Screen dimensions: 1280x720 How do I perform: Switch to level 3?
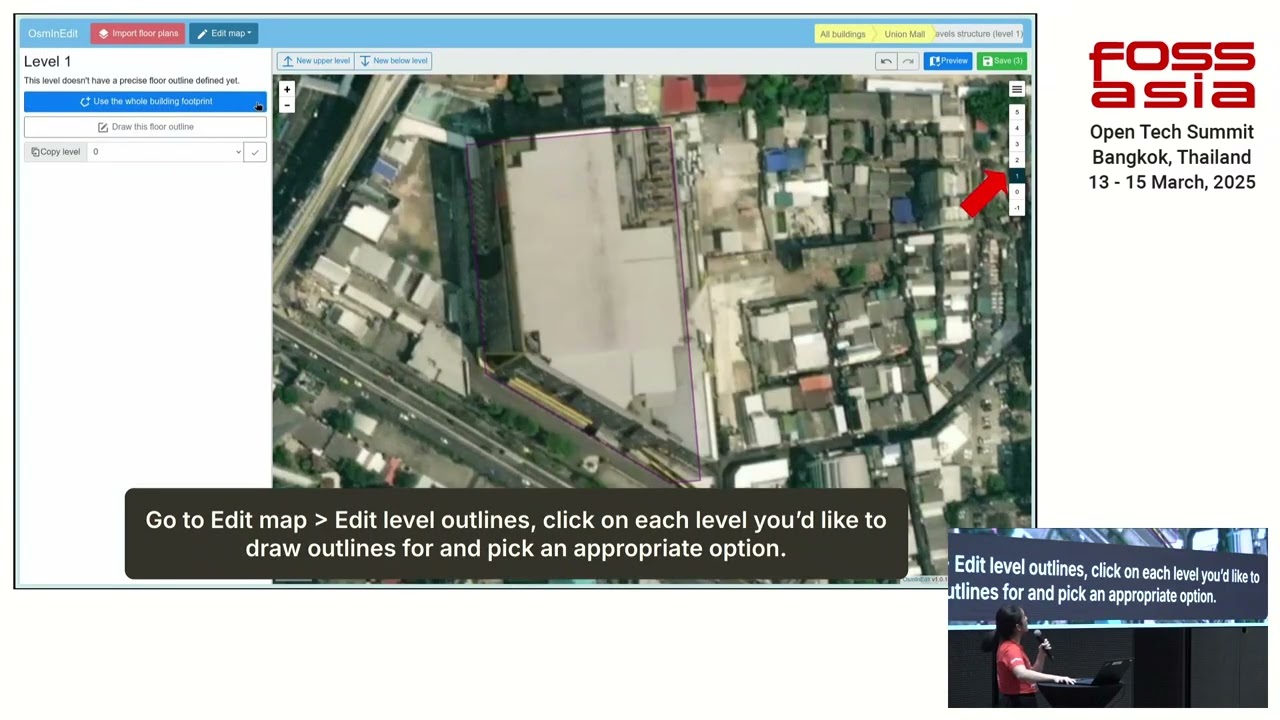[1017, 144]
